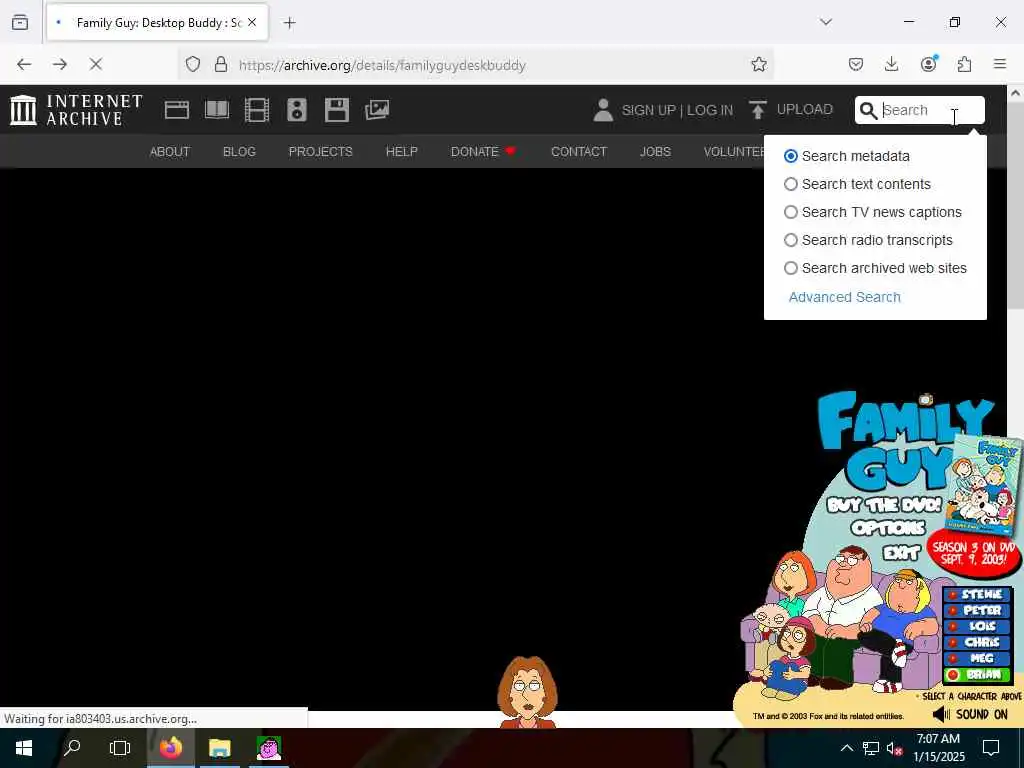Select Lois character in Desktop Buddy
1024x768 pixels.
point(978,626)
